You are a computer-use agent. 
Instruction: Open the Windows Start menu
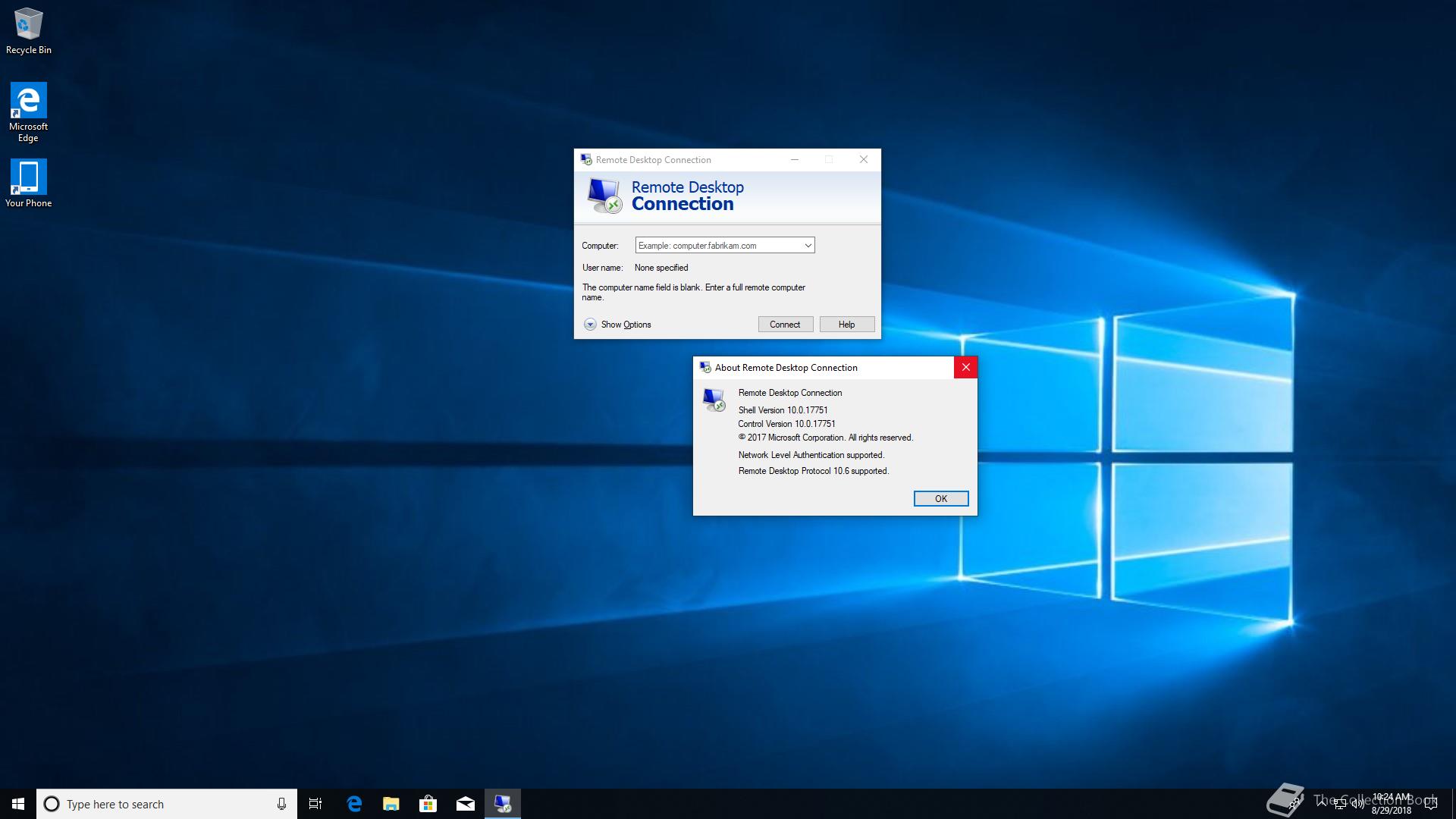coord(18,804)
